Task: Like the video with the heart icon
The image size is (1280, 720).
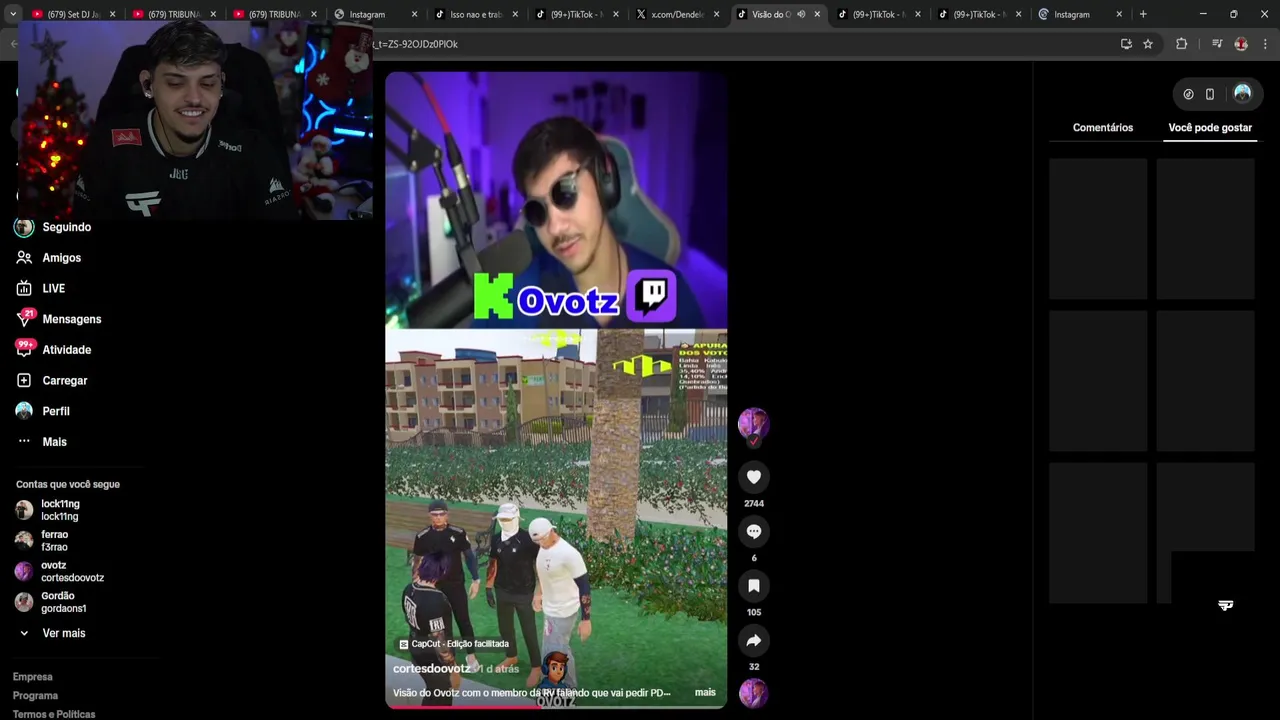Action: (x=754, y=477)
